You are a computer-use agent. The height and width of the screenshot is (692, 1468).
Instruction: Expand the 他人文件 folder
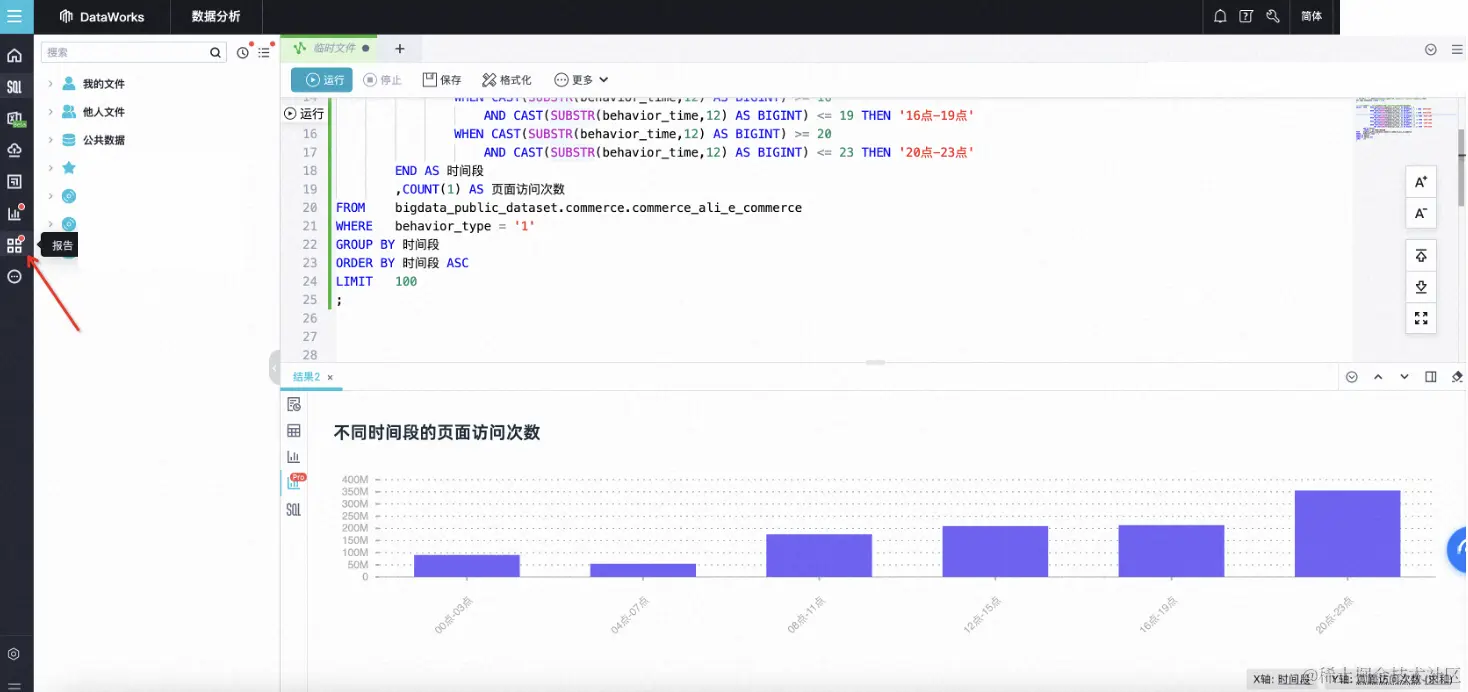point(50,112)
